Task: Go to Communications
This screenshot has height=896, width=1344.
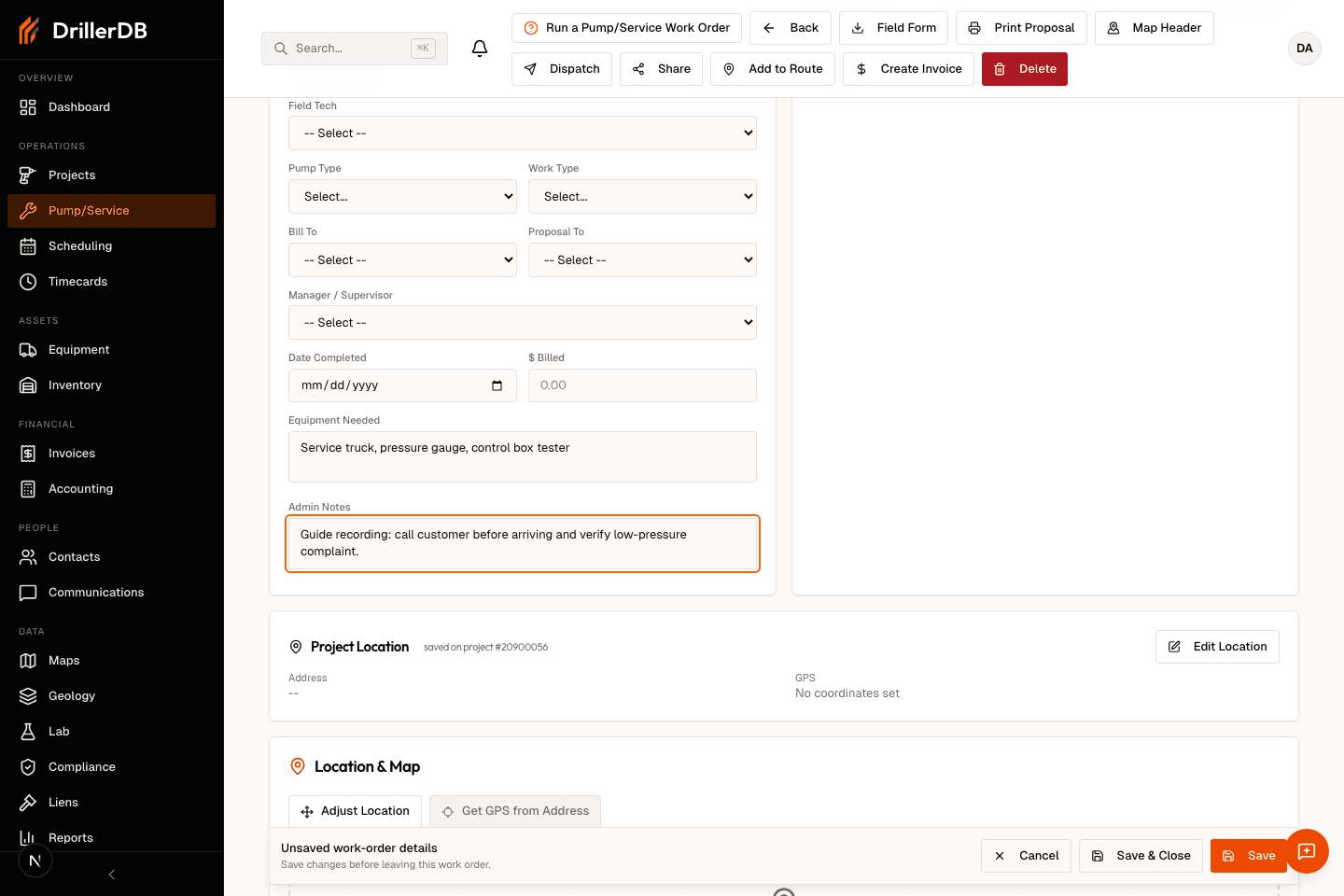Action: coord(111,593)
